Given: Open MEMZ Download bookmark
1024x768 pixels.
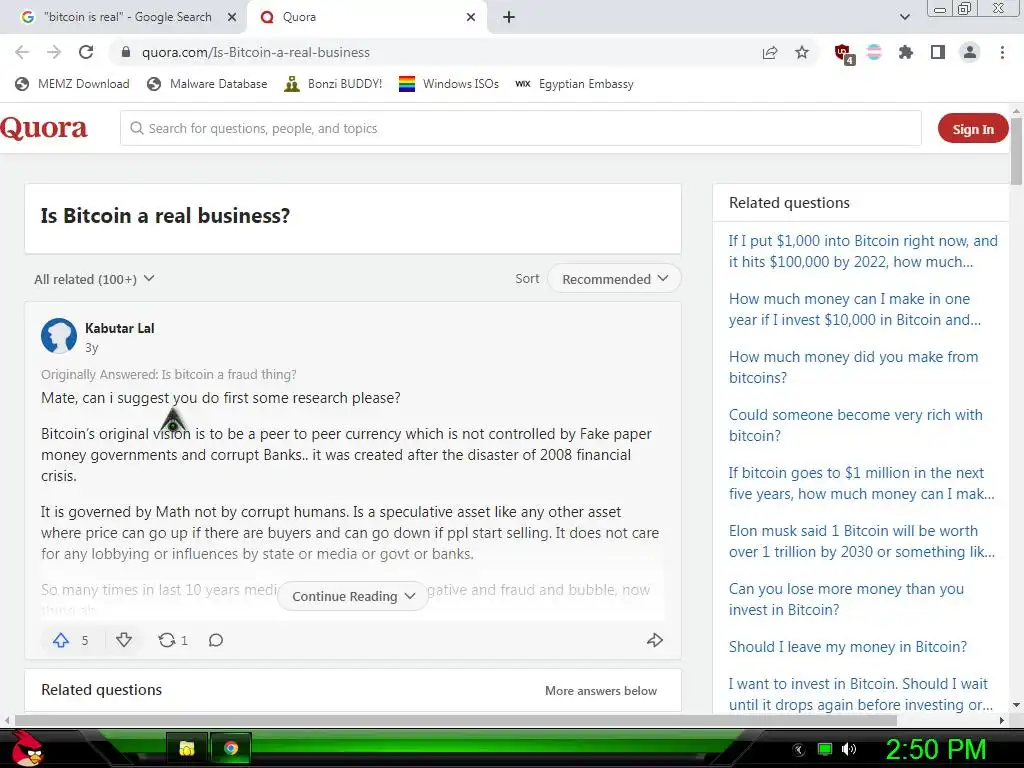Looking at the screenshot, I should (x=72, y=84).
